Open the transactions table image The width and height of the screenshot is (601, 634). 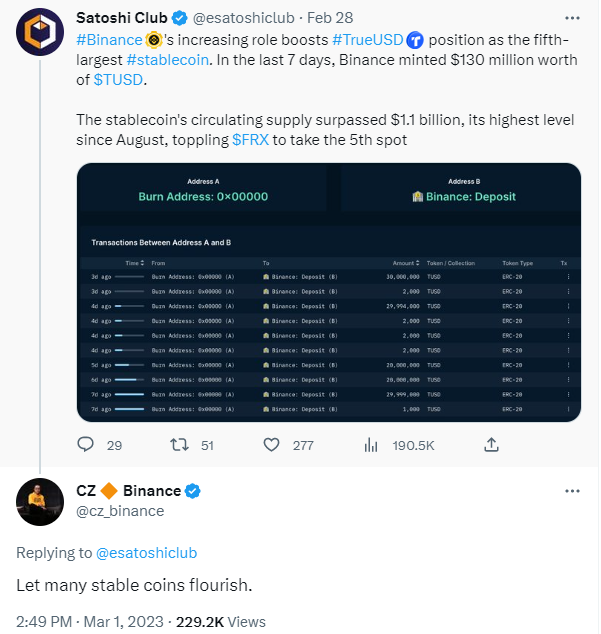click(329, 292)
